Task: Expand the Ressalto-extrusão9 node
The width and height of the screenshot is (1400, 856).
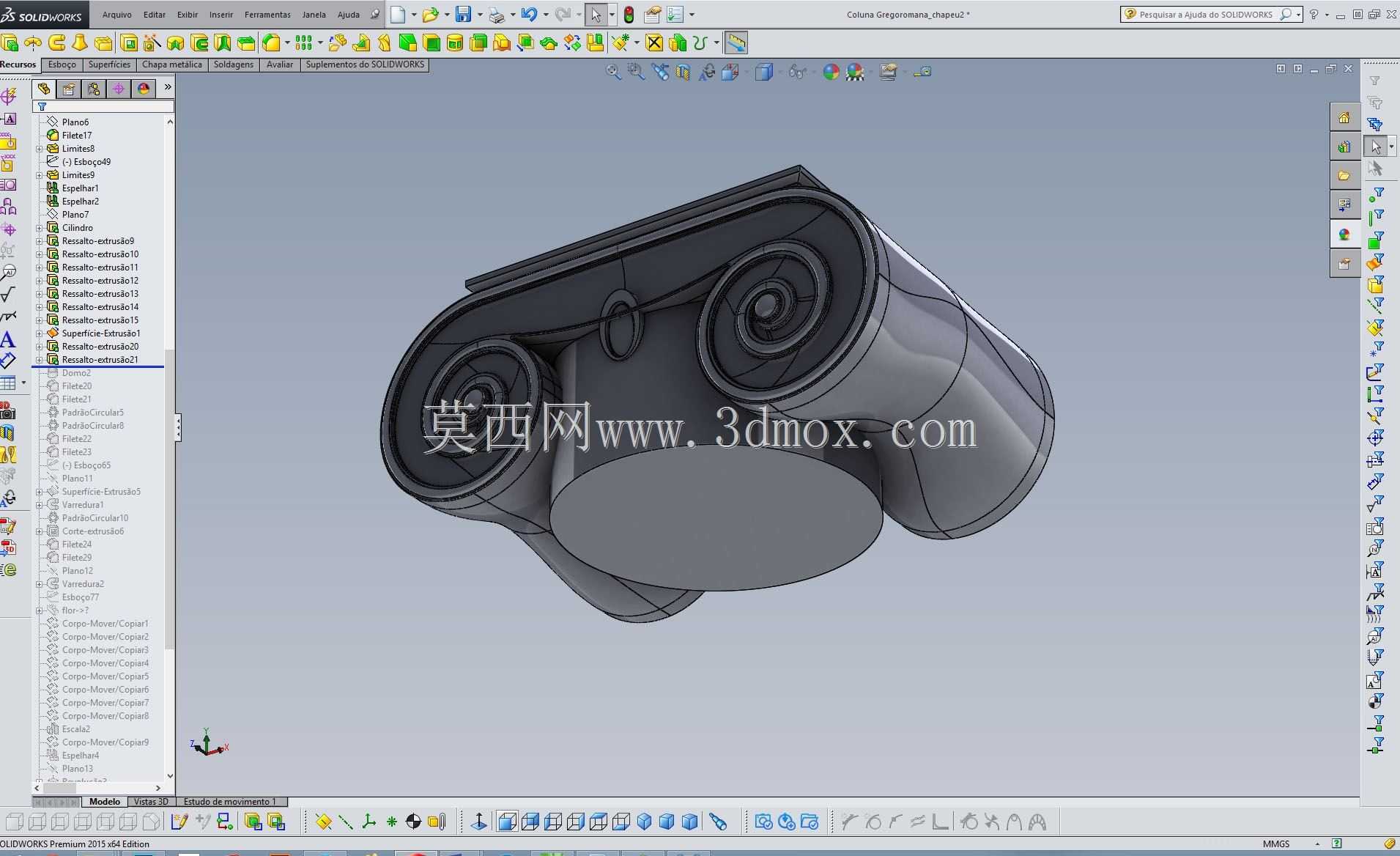Action: pos(40,241)
